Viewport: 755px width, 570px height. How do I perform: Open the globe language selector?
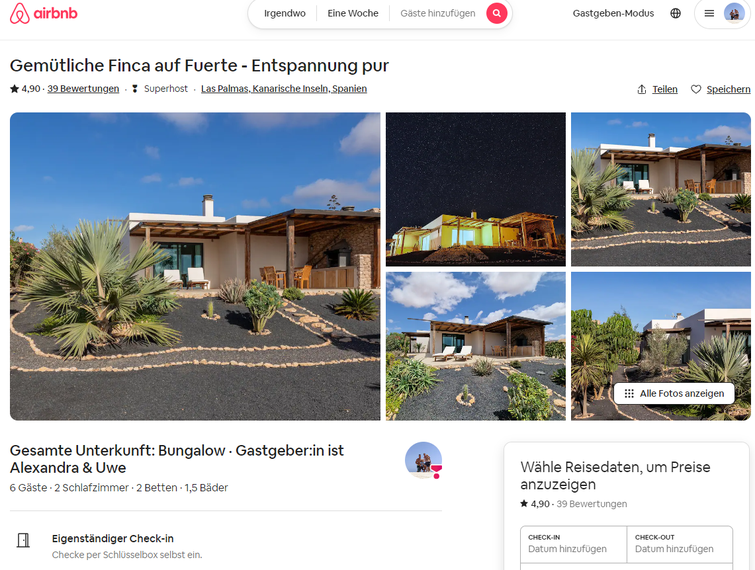pyautogui.click(x=676, y=13)
